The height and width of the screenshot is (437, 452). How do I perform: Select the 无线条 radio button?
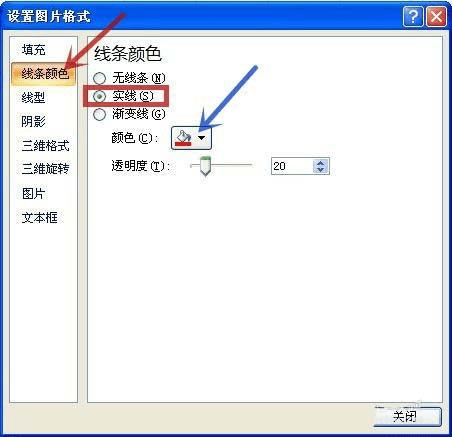coord(99,78)
